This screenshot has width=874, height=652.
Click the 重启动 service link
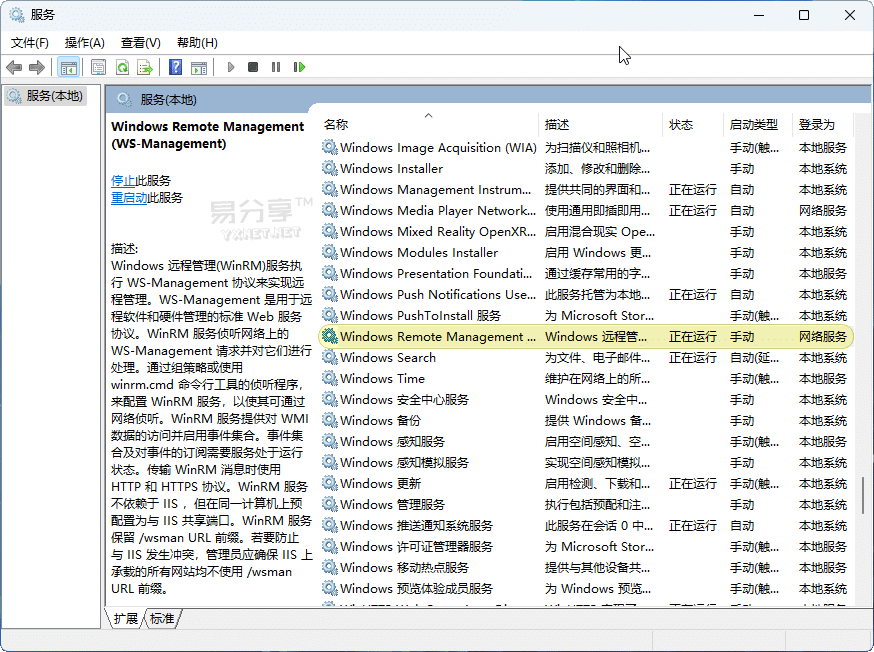tap(129, 197)
